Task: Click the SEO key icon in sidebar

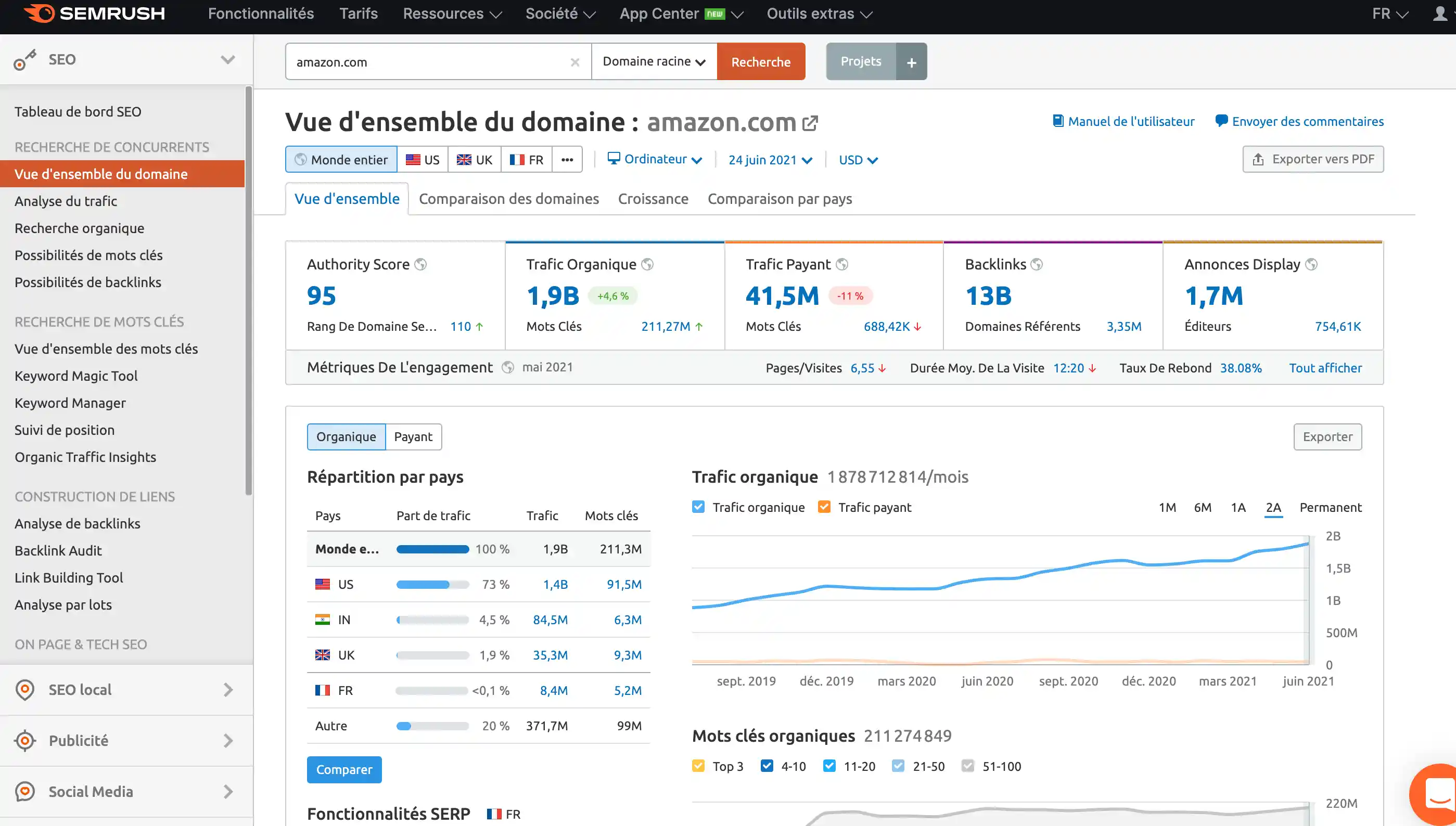Action: click(x=25, y=60)
